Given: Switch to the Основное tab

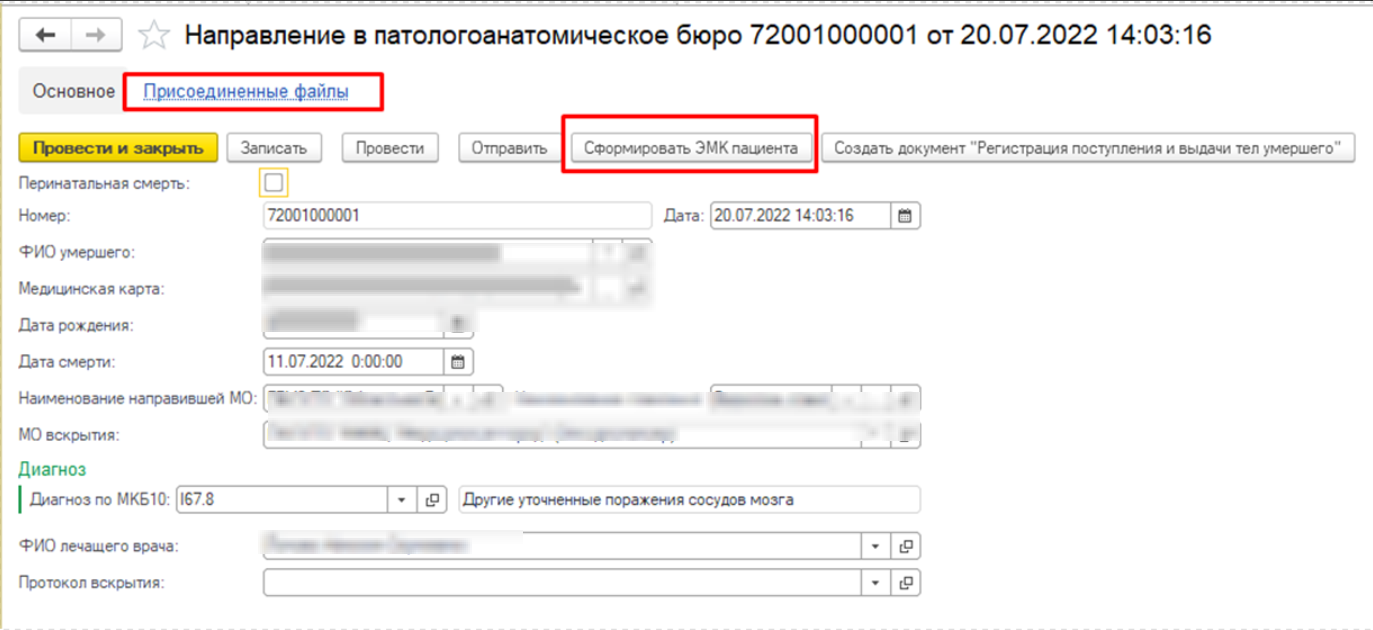Looking at the screenshot, I should coord(73,92).
